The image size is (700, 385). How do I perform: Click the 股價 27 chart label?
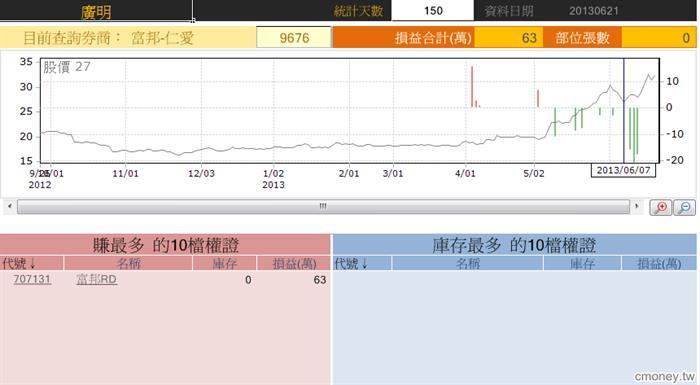pos(67,67)
